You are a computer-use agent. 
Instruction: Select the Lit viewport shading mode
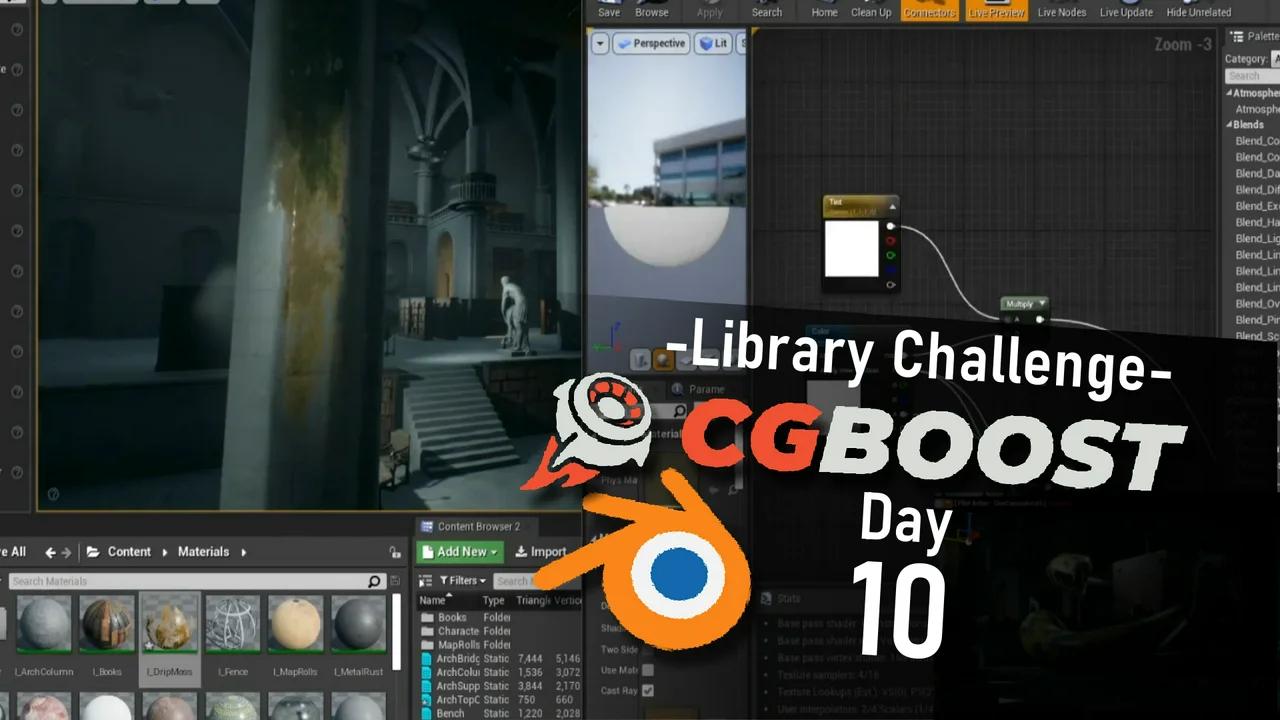[714, 43]
